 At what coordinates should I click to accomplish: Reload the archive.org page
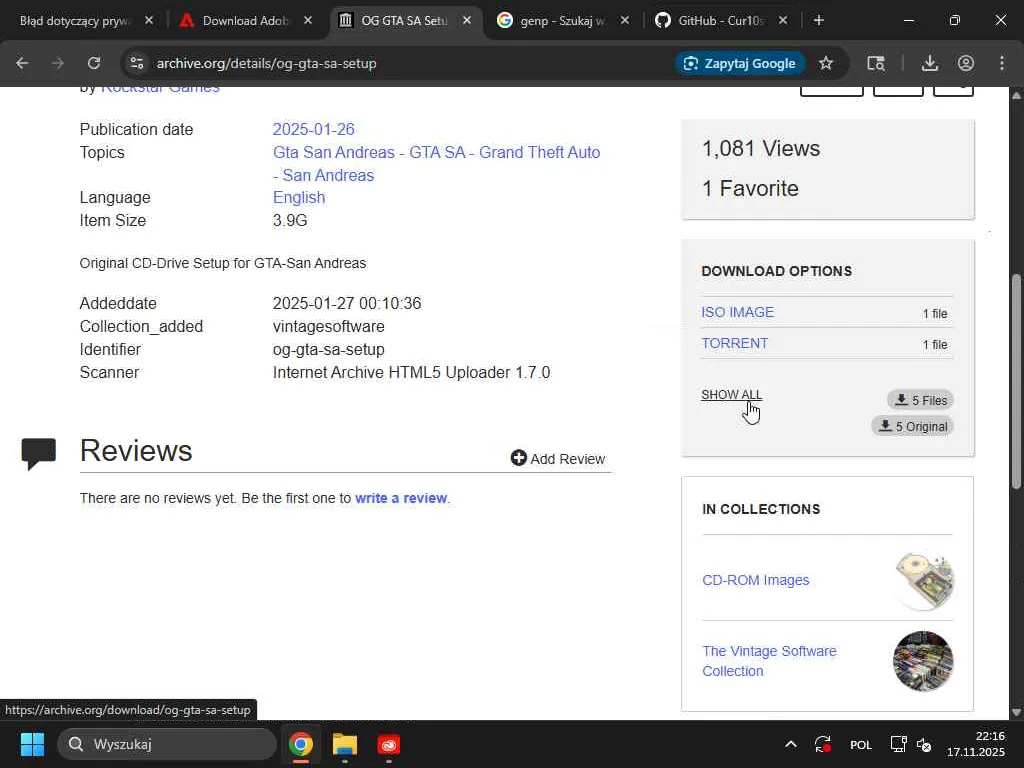pyautogui.click(x=94, y=63)
